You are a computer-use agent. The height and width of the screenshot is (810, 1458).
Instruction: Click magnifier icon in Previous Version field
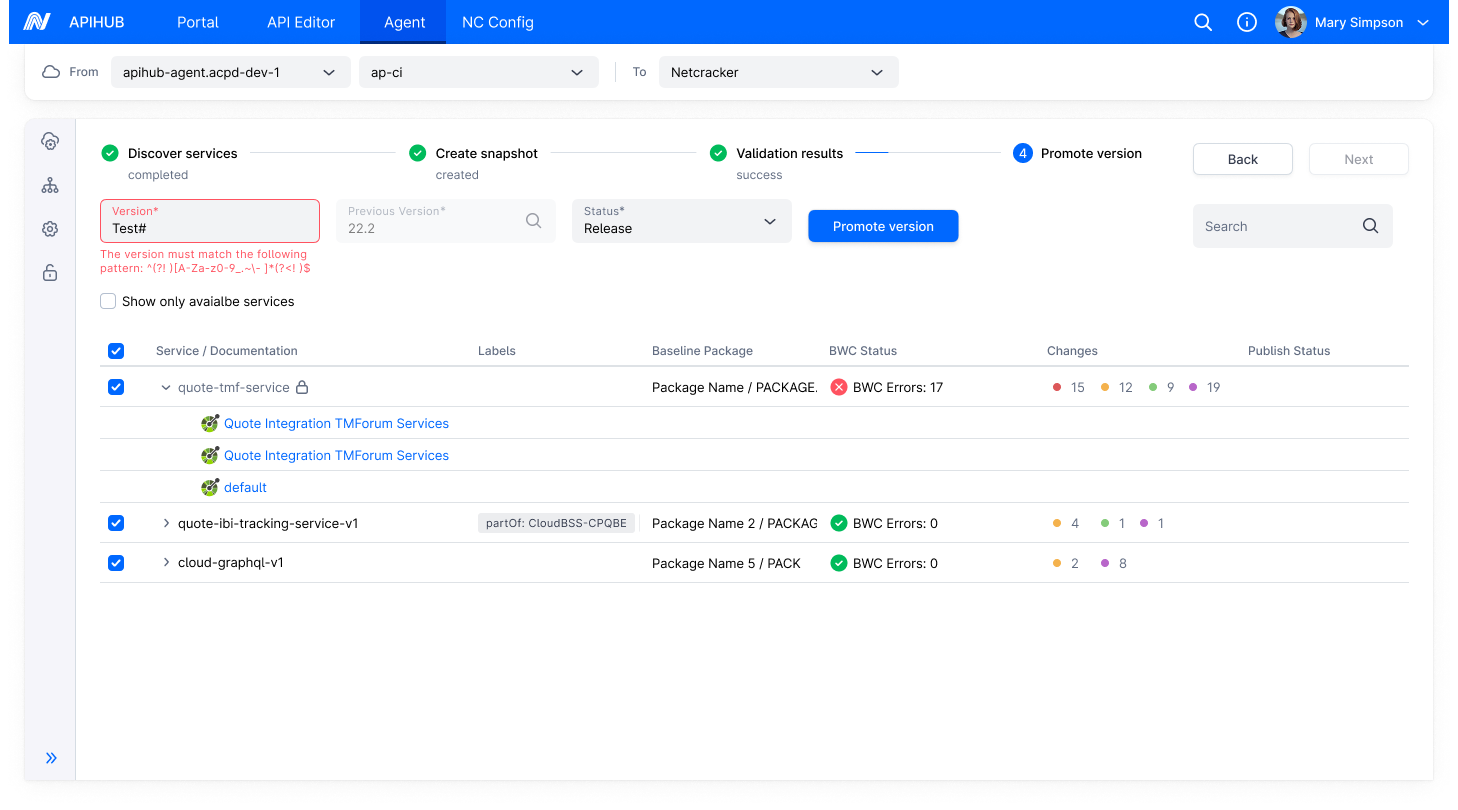click(534, 221)
